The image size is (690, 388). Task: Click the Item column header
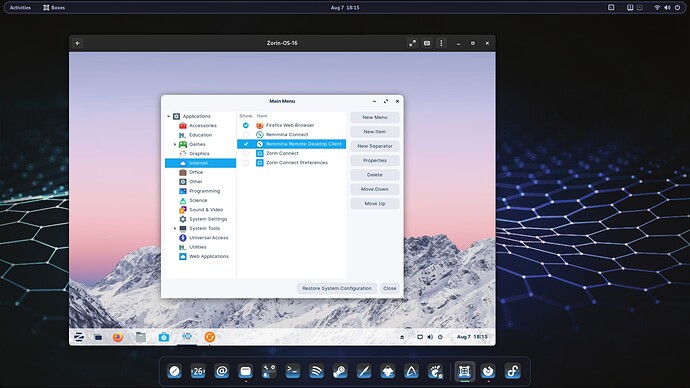(x=262, y=116)
